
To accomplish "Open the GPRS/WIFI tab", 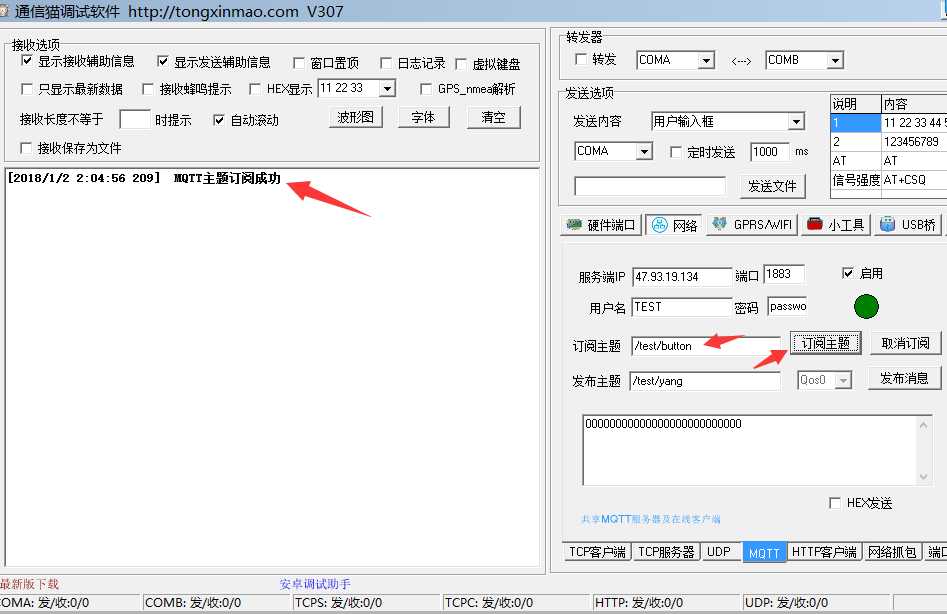I will click(753, 225).
